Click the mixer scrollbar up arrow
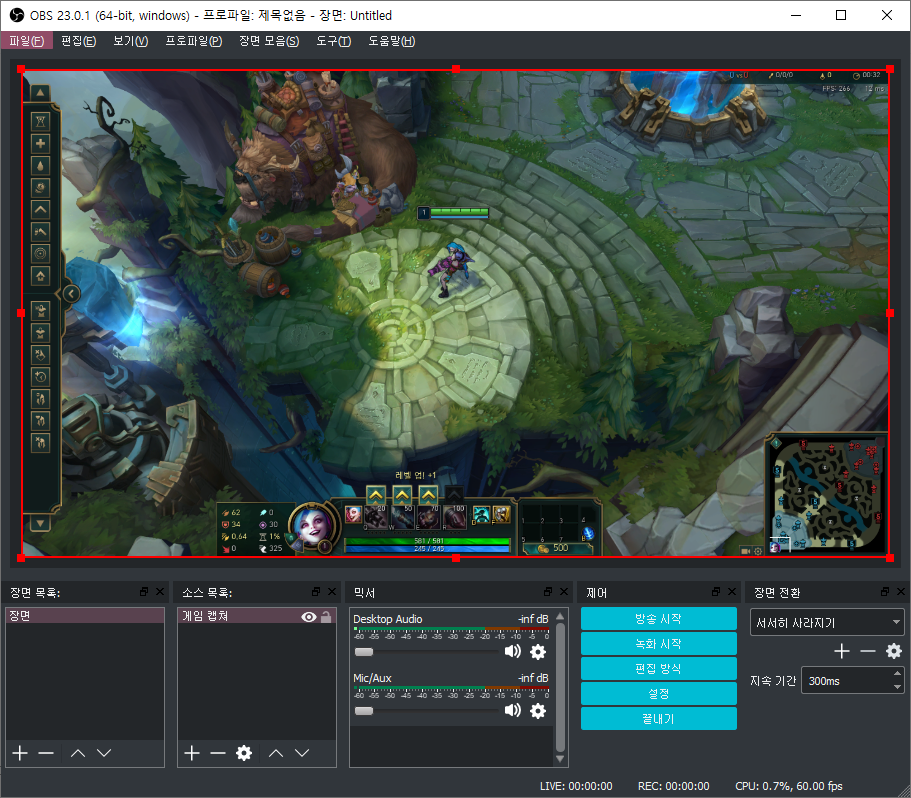This screenshot has height=798, width=911. (560, 616)
